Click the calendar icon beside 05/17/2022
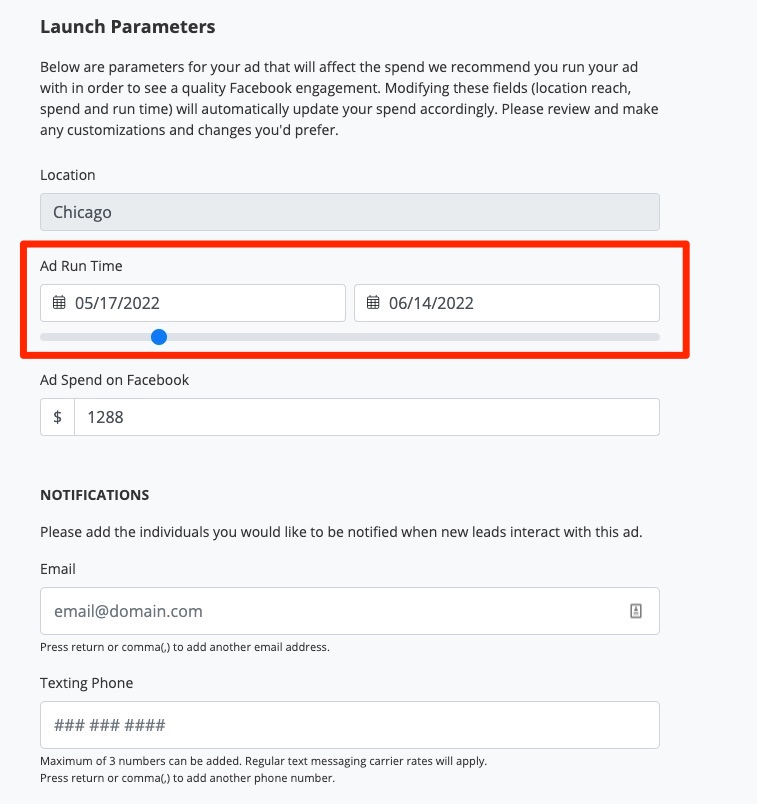 tap(59, 303)
